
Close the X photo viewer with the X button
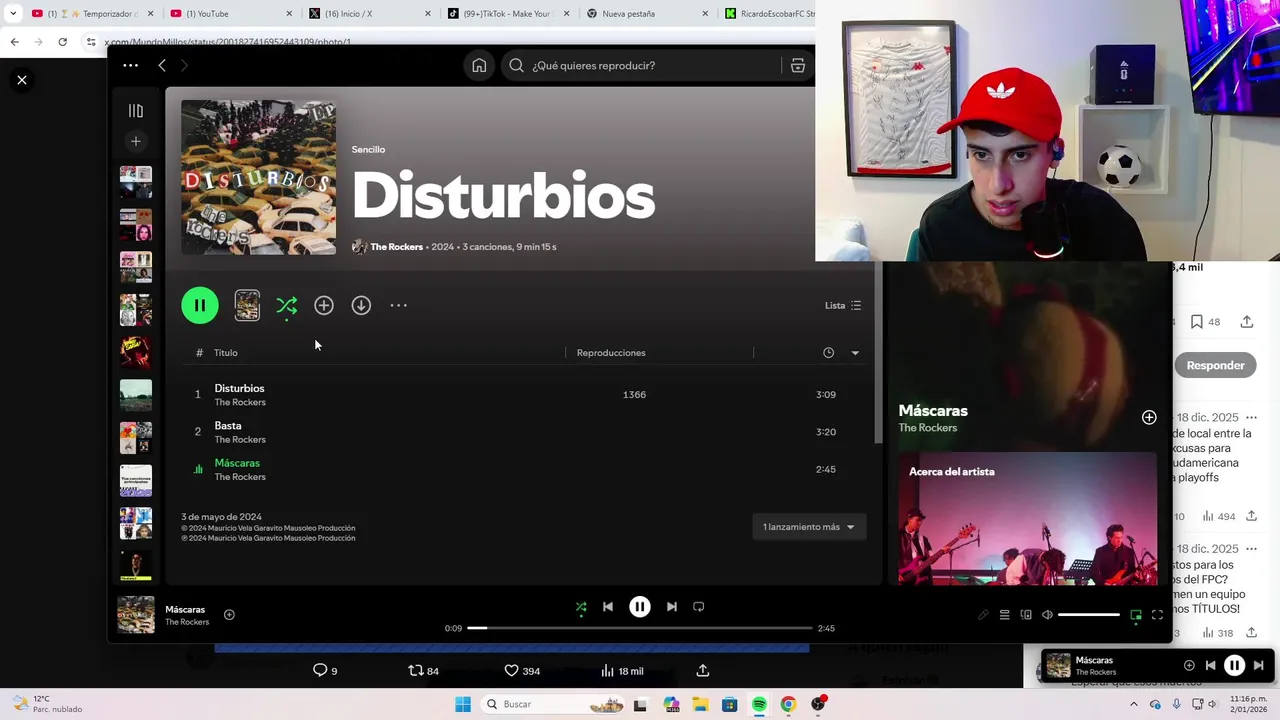click(x=22, y=80)
